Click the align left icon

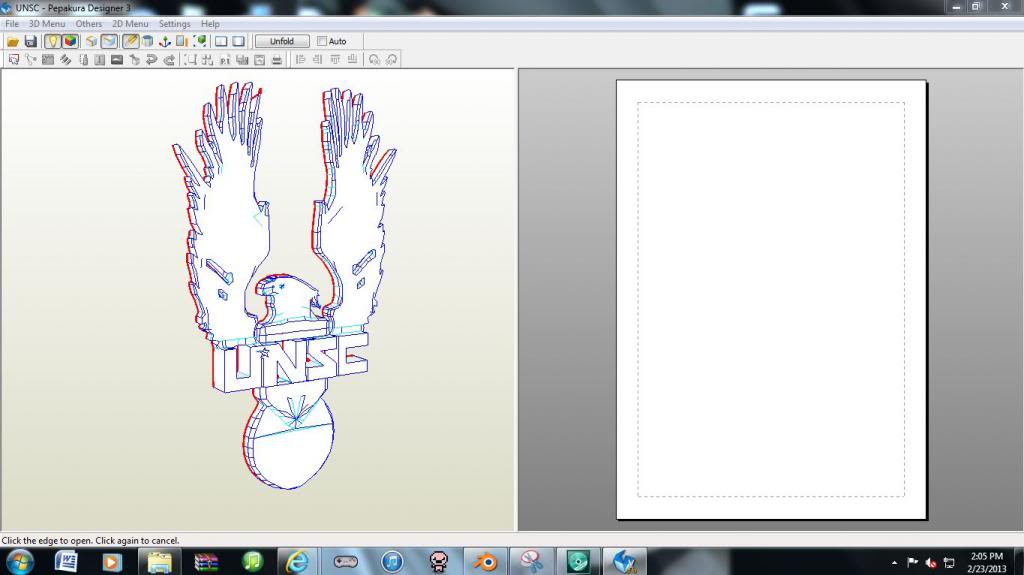(x=300, y=59)
